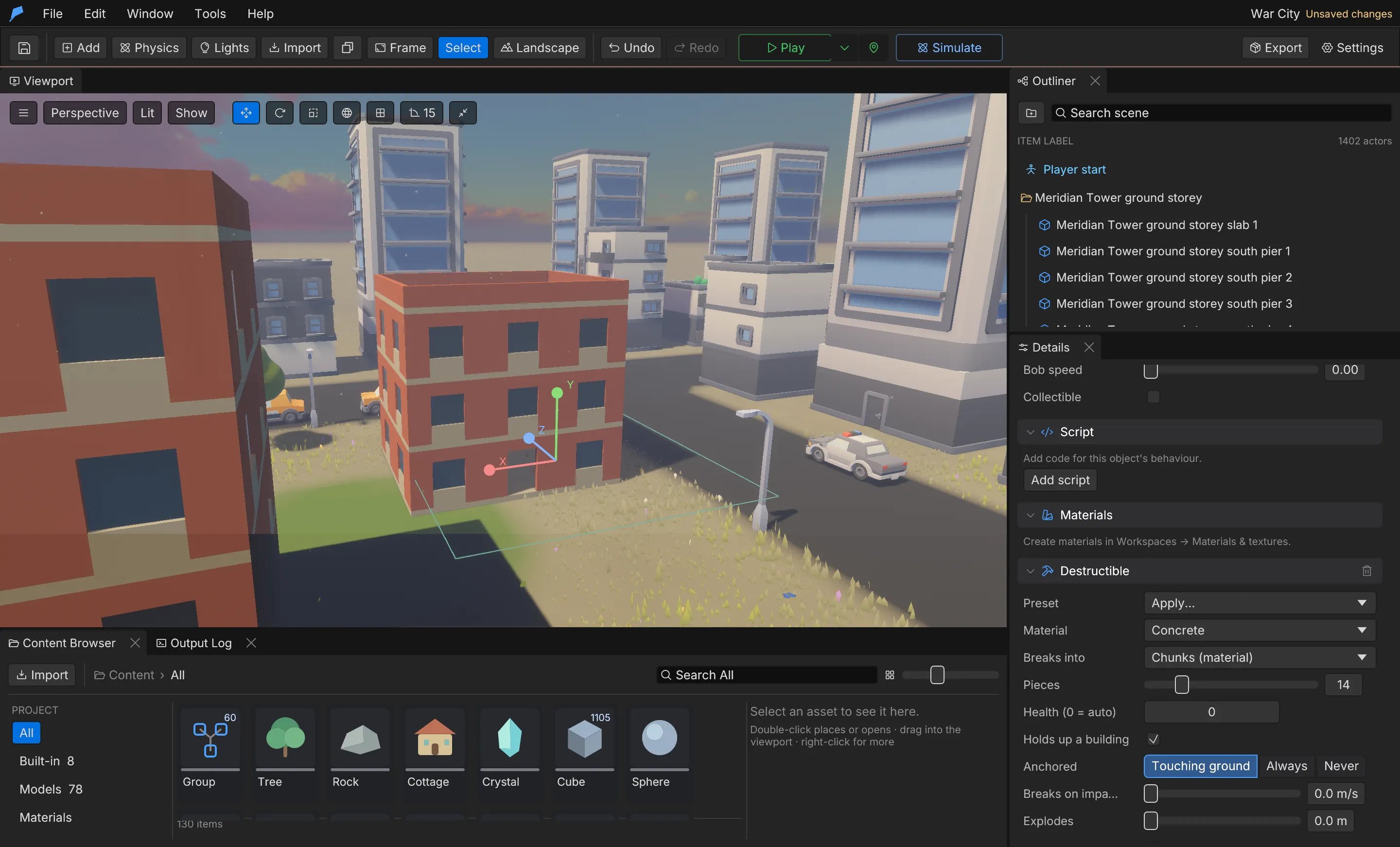Viewport: 1400px width, 847px height.
Task: Set Anchored to Never
Action: click(x=1341, y=766)
